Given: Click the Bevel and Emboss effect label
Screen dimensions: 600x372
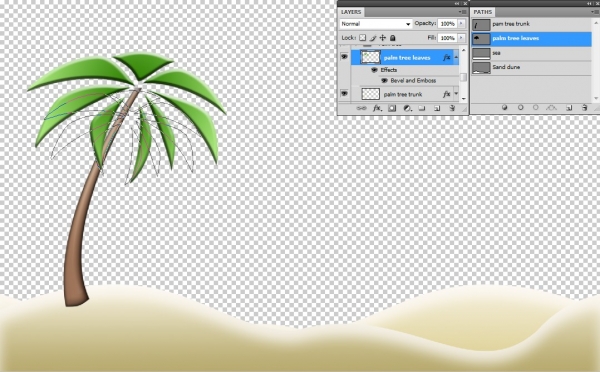Looking at the screenshot, I should tap(413, 80).
